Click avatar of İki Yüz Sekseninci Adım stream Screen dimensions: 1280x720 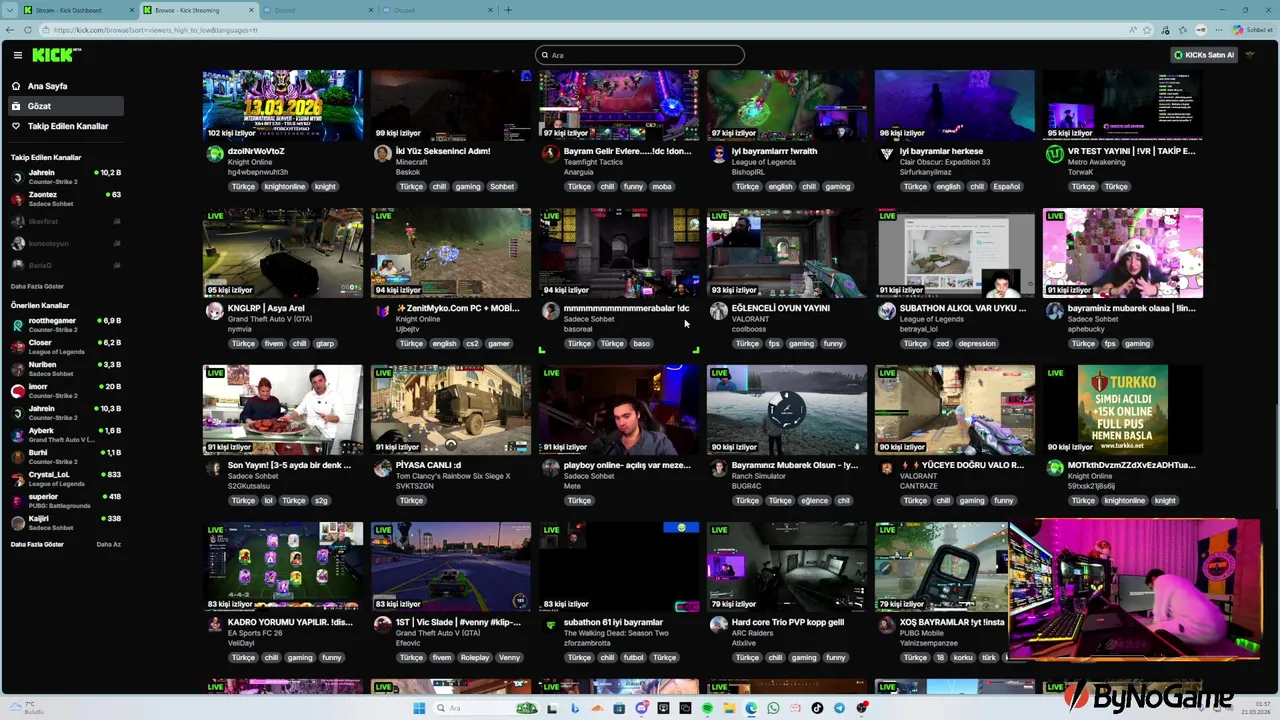click(x=383, y=154)
